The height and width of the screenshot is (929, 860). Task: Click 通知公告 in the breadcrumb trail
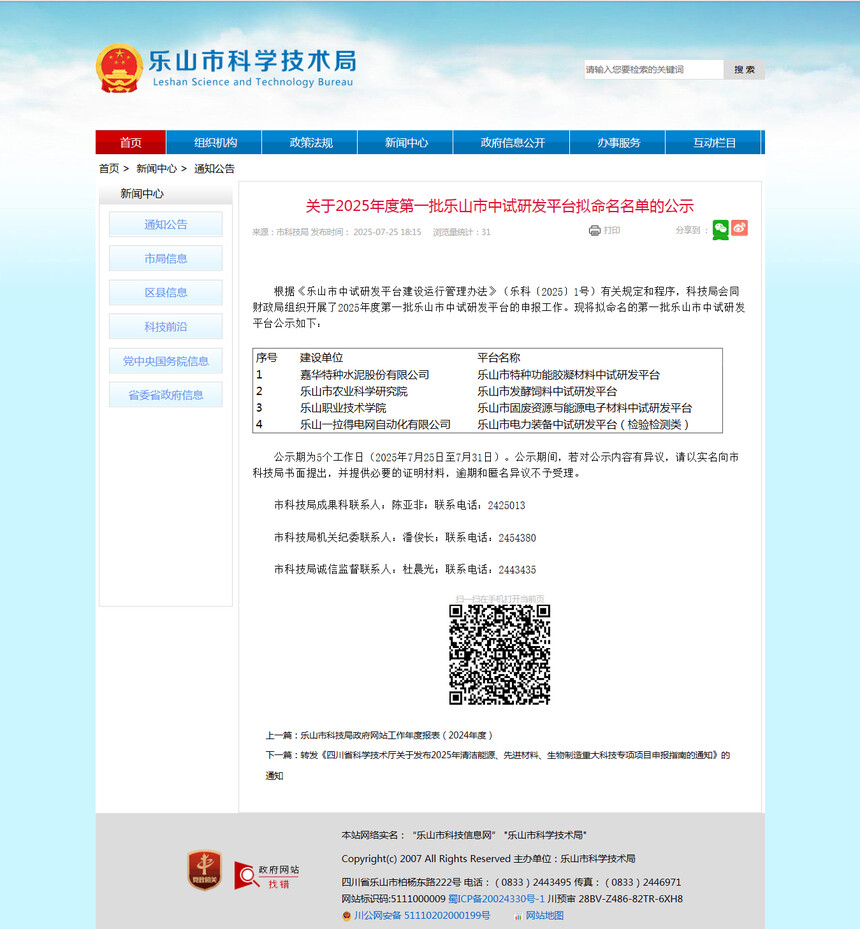214,169
